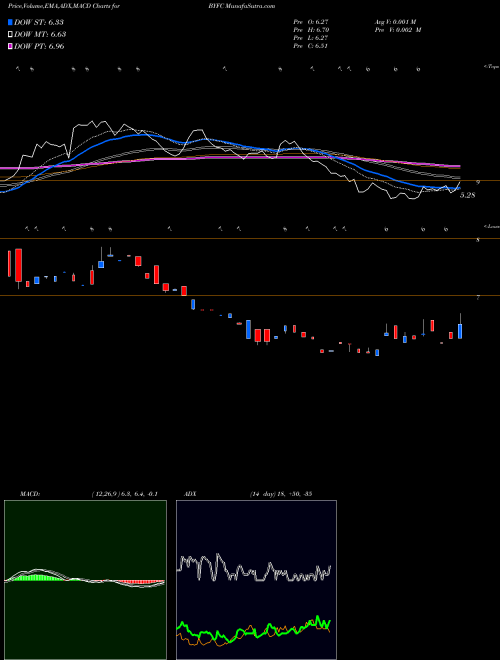The width and height of the screenshot is (500, 660).
Task: Click the 5.28 price label on EMA chart
Action: click(x=468, y=195)
